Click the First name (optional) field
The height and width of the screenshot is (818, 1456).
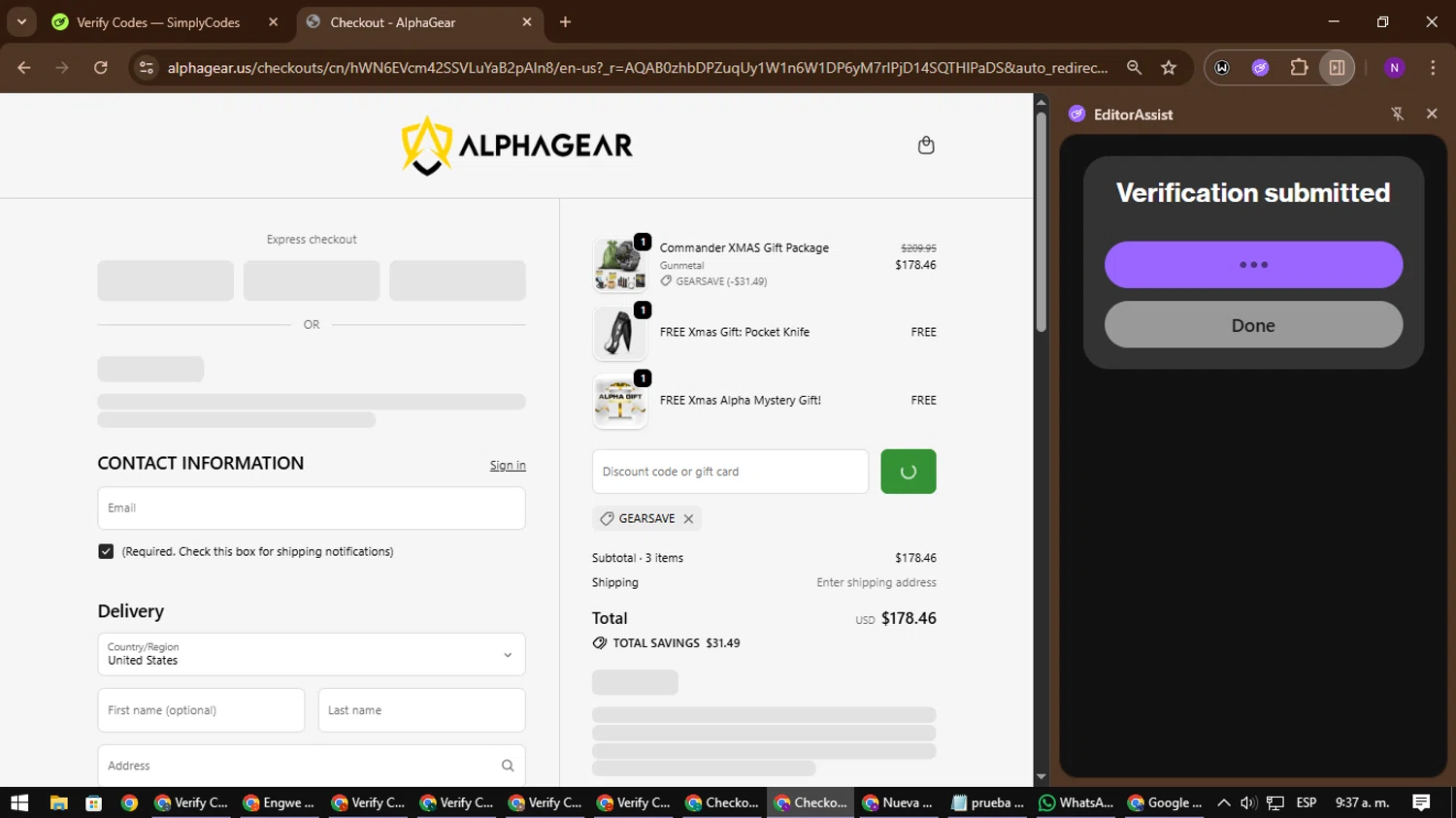(x=201, y=710)
